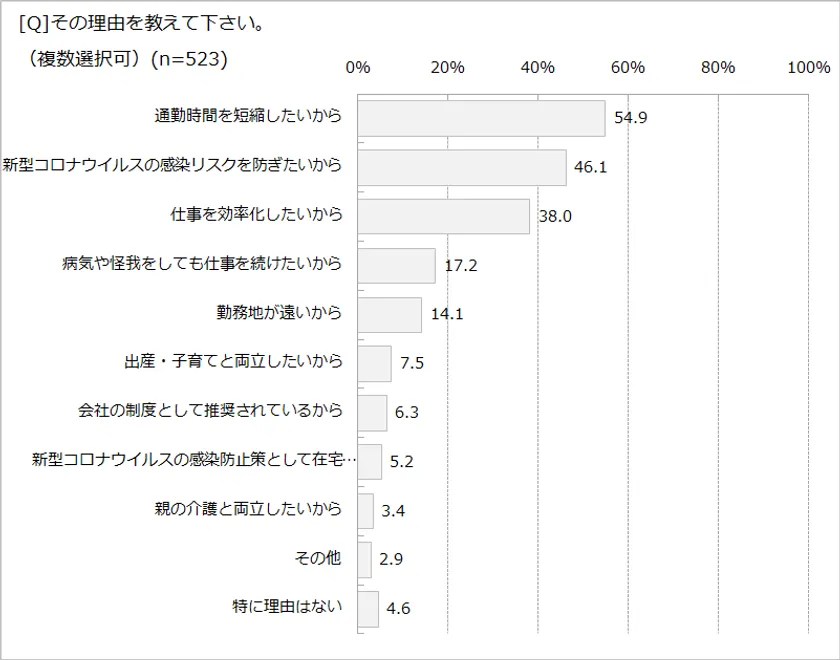This screenshot has width=840, height=660.
Task: Select the 6.3 value bar
Action: click(372, 412)
